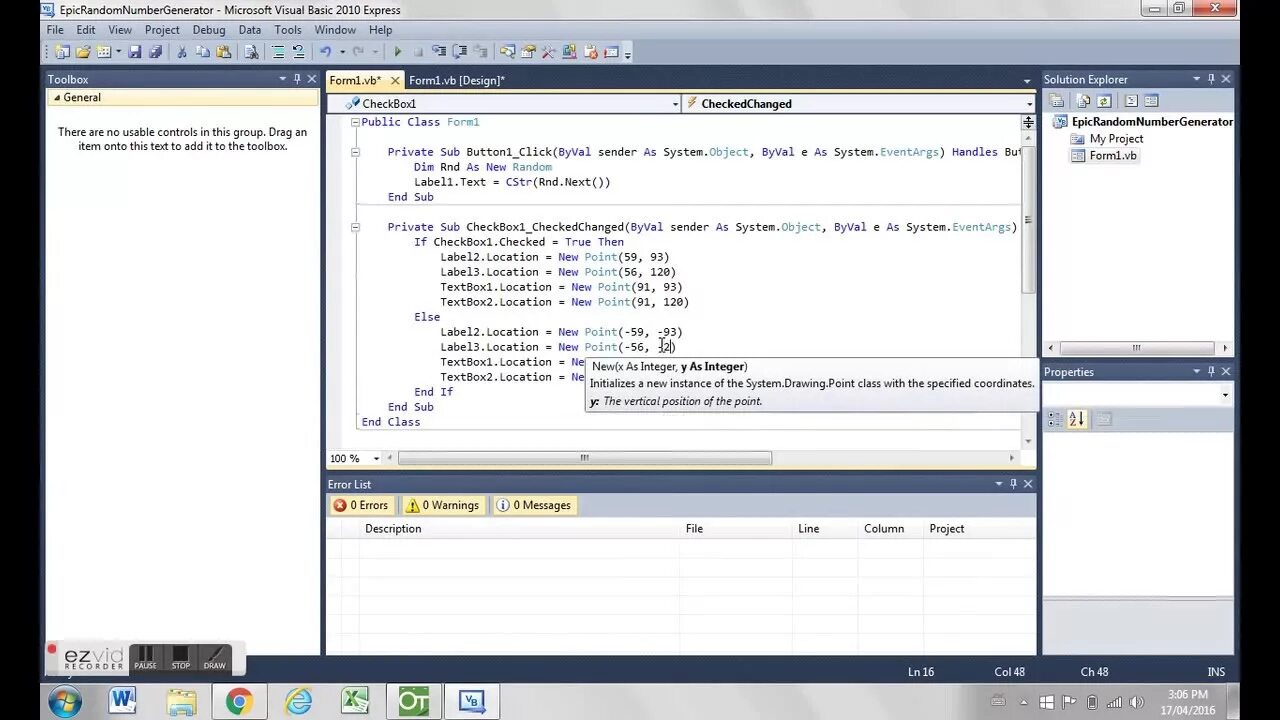Toggle the Errors filter button
Screen dimensions: 1280x720
[x=360, y=505]
